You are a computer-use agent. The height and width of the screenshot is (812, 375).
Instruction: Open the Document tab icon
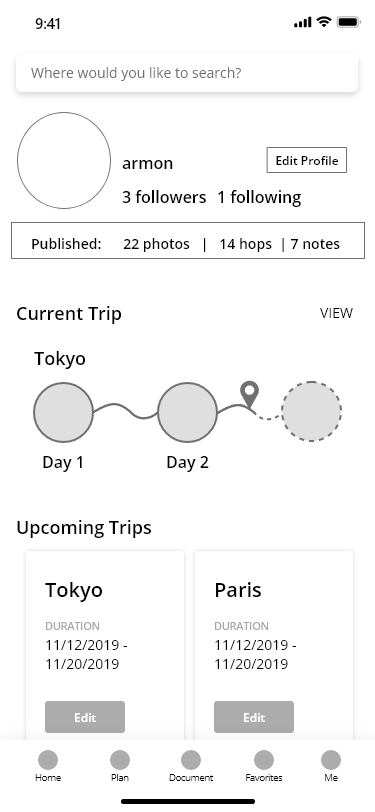pyautogui.click(x=191, y=760)
